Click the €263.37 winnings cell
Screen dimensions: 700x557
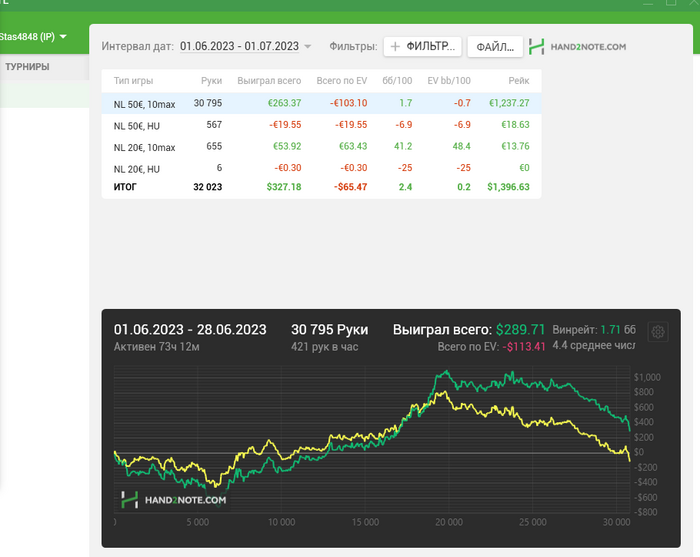pyautogui.click(x=284, y=103)
